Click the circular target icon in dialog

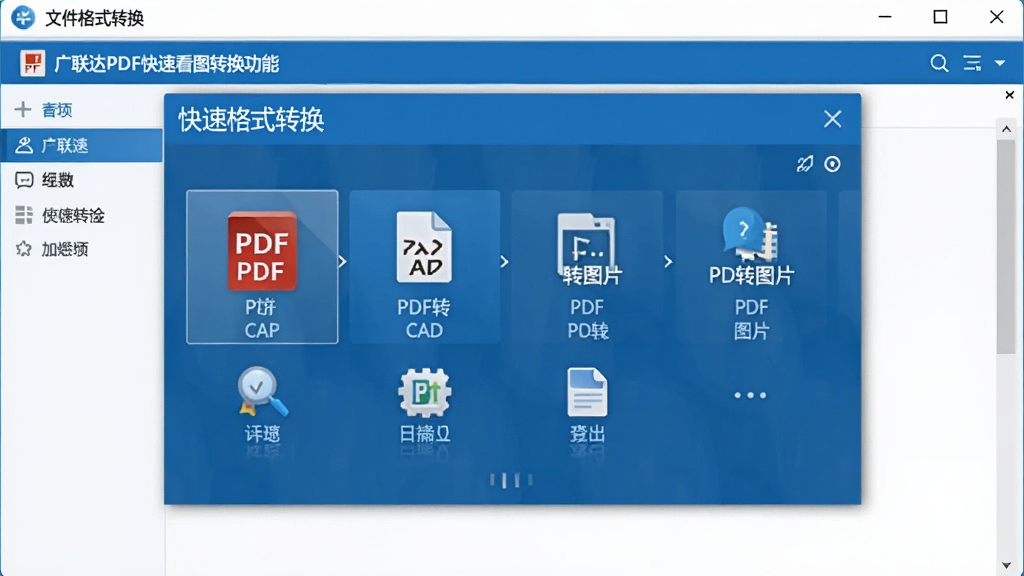pyautogui.click(x=832, y=164)
